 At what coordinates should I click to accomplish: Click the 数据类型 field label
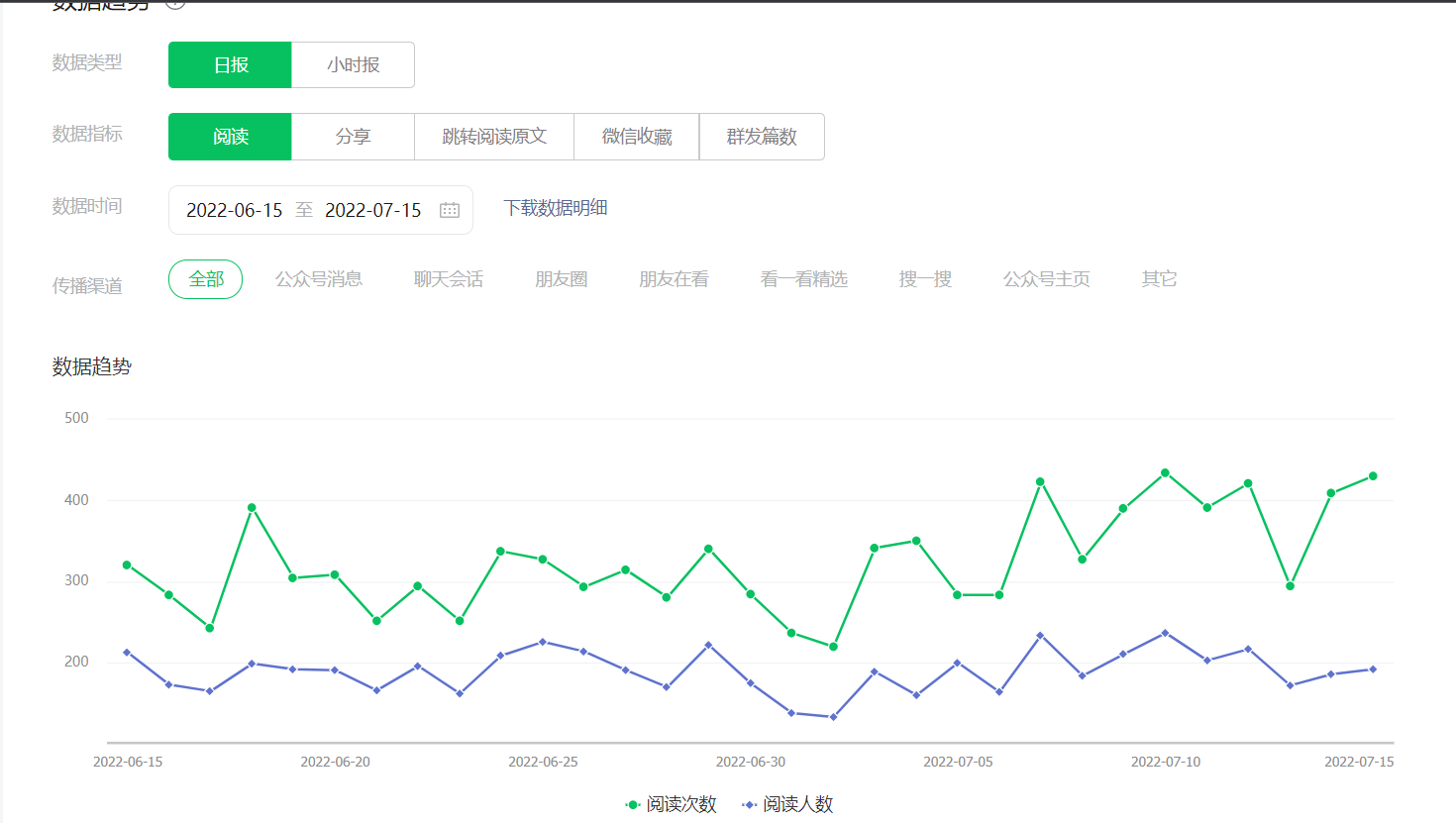(87, 62)
